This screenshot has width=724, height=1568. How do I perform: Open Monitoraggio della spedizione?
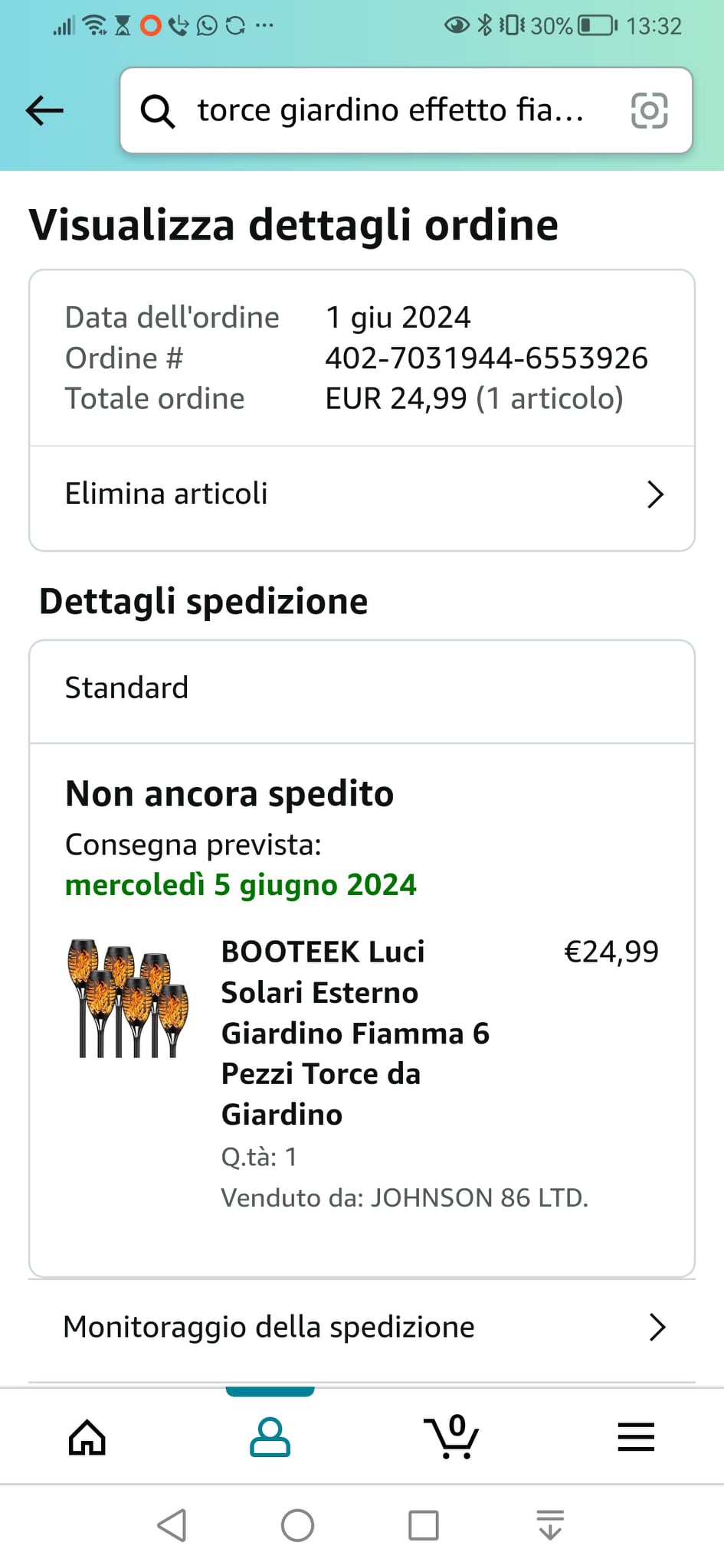269,1327
